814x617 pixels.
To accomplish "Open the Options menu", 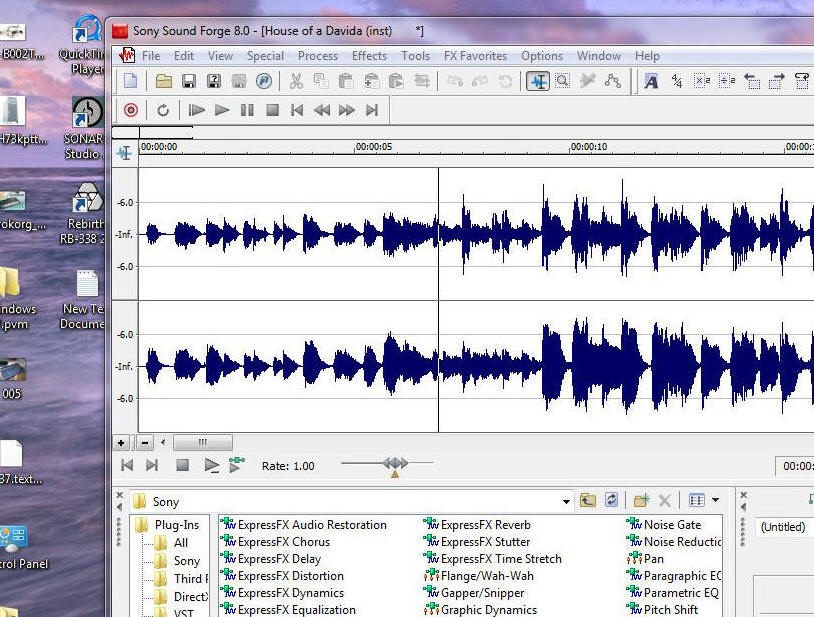I will point(542,56).
